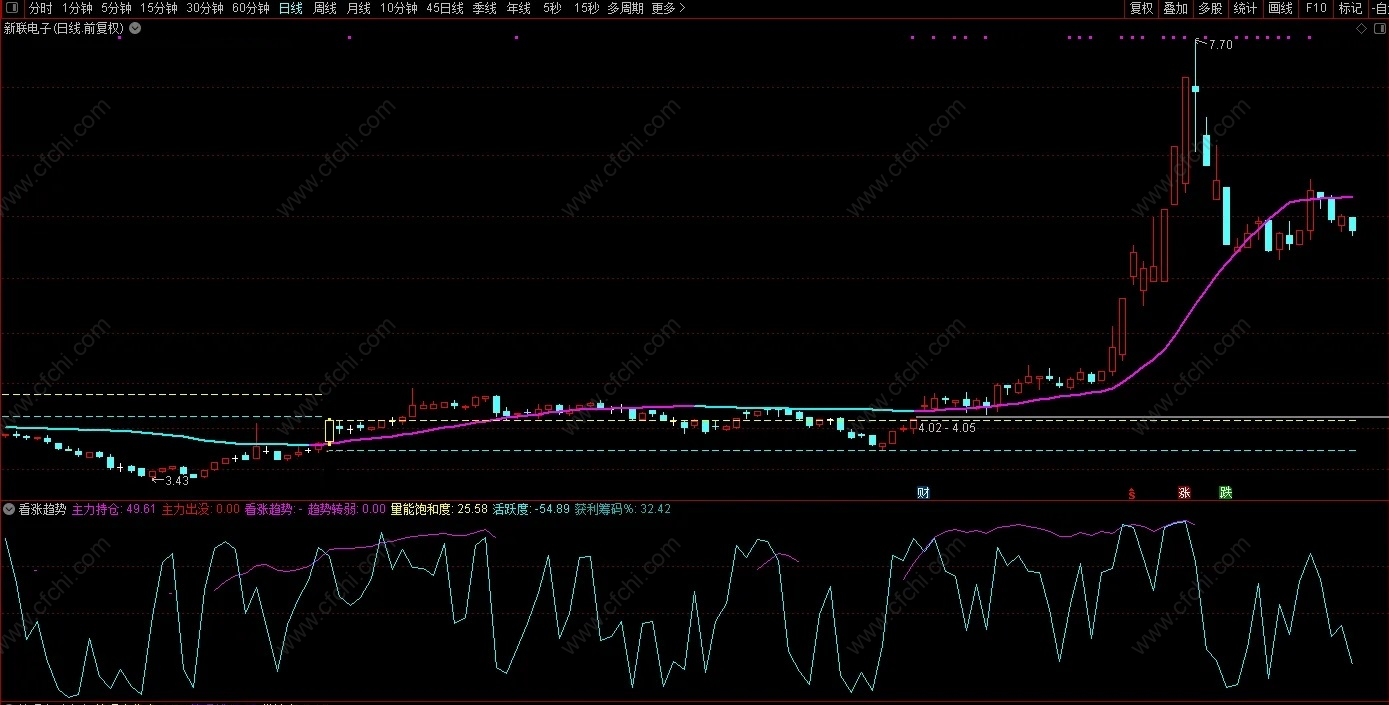
Task: Open the 画线 drawing tools
Action: tap(1280, 8)
